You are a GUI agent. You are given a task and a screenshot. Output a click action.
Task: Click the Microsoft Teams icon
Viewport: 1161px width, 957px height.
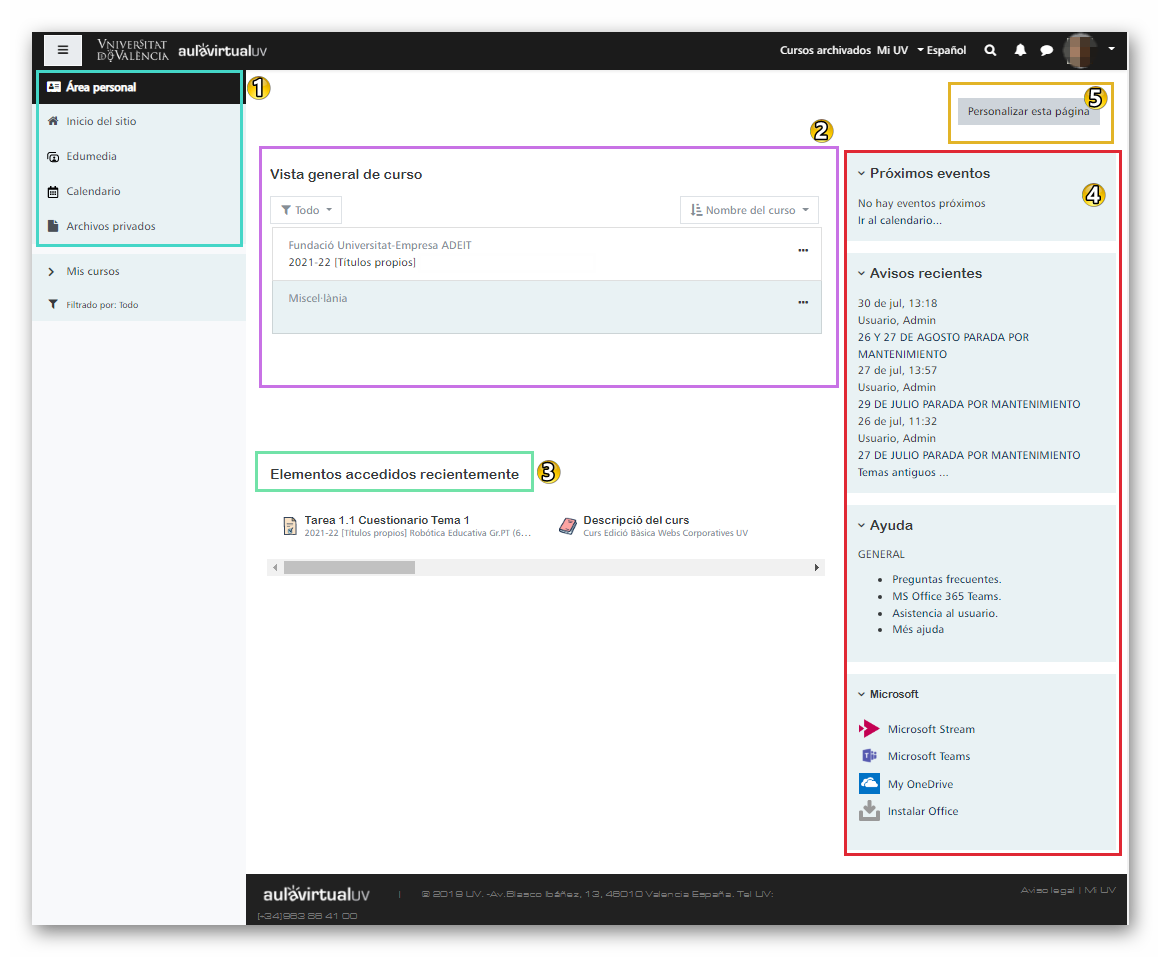(x=869, y=756)
